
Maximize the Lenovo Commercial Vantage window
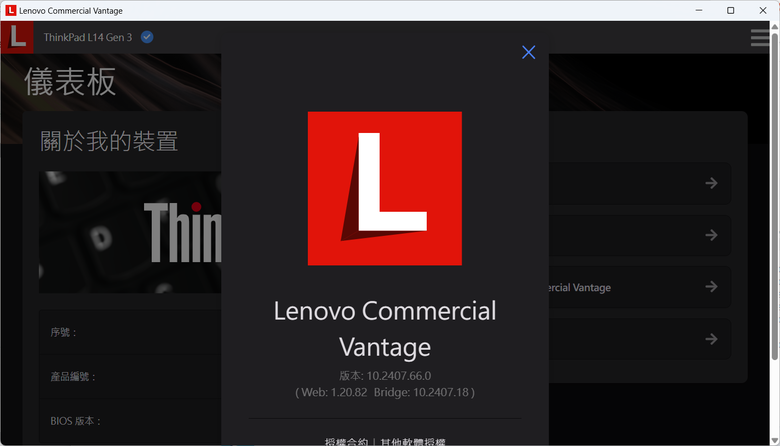[x=731, y=10]
